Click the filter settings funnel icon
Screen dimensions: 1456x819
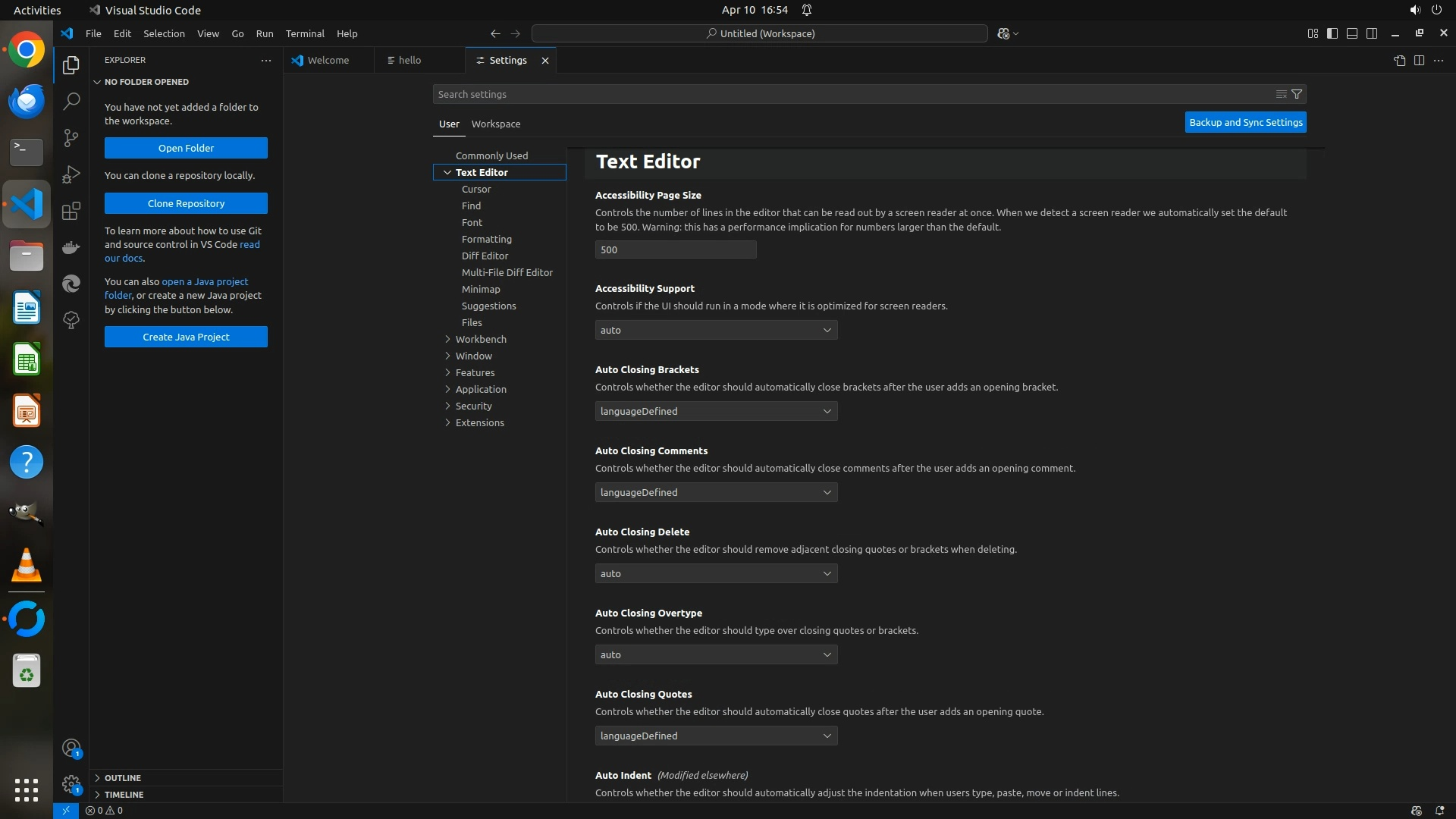pyautogui.click(x=1297, y=94)
